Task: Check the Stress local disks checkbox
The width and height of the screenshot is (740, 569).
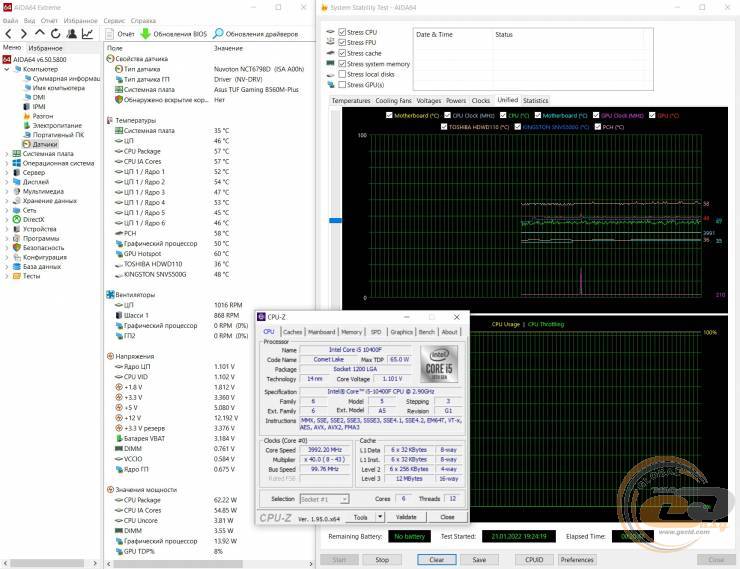Action: [343, 74]
